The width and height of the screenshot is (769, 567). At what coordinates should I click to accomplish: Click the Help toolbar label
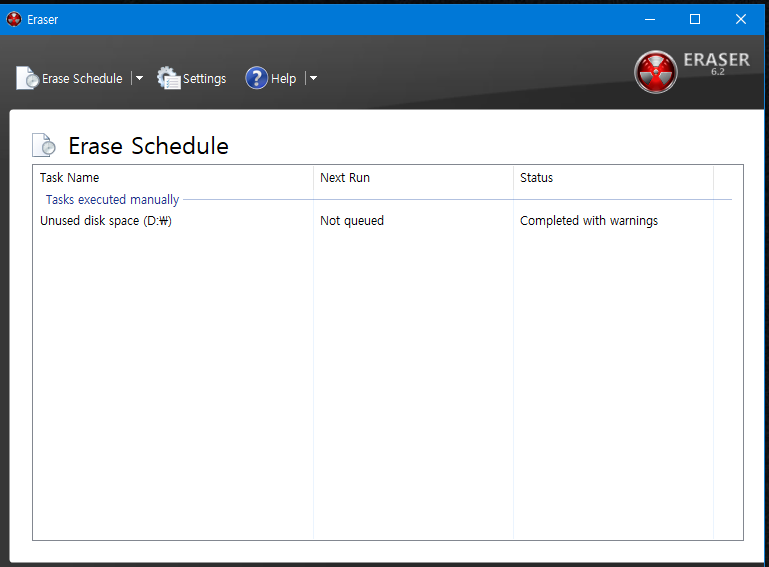point(283,78)
